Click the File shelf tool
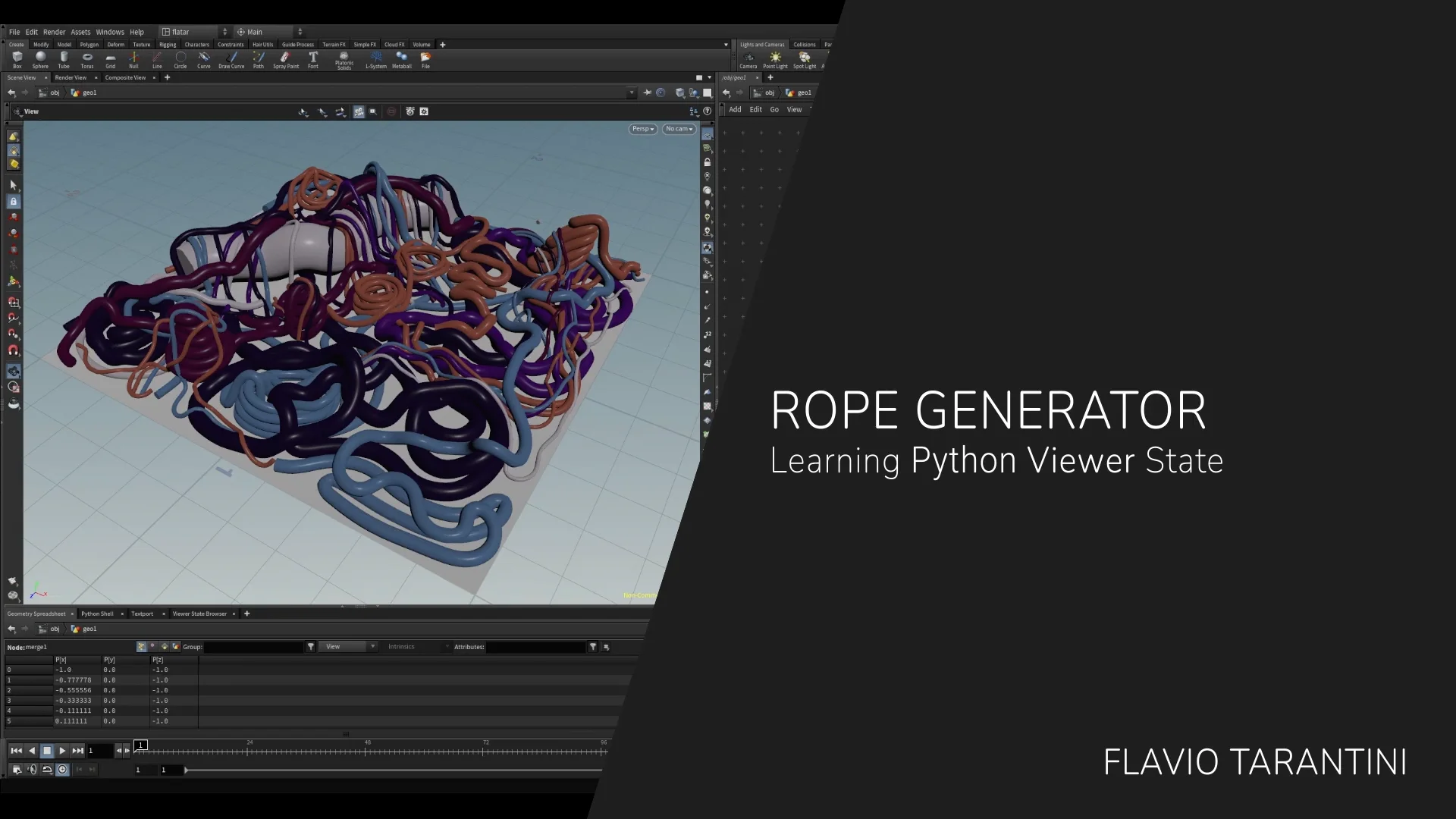Screen dimensions: 1456x819 click(x=426, y=60)
